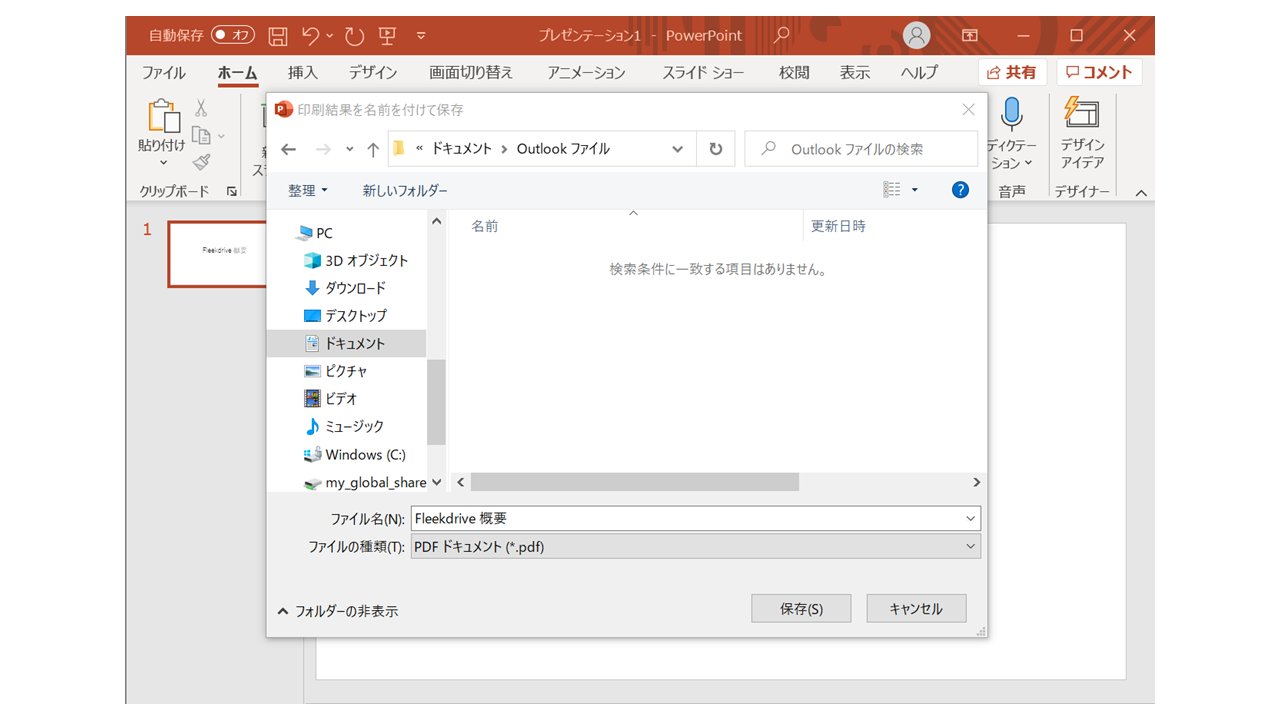Collapse the folder browser pane
The height and width of the screenshot is (720, 1280).
pyautogui.click(x=337, y=611)
